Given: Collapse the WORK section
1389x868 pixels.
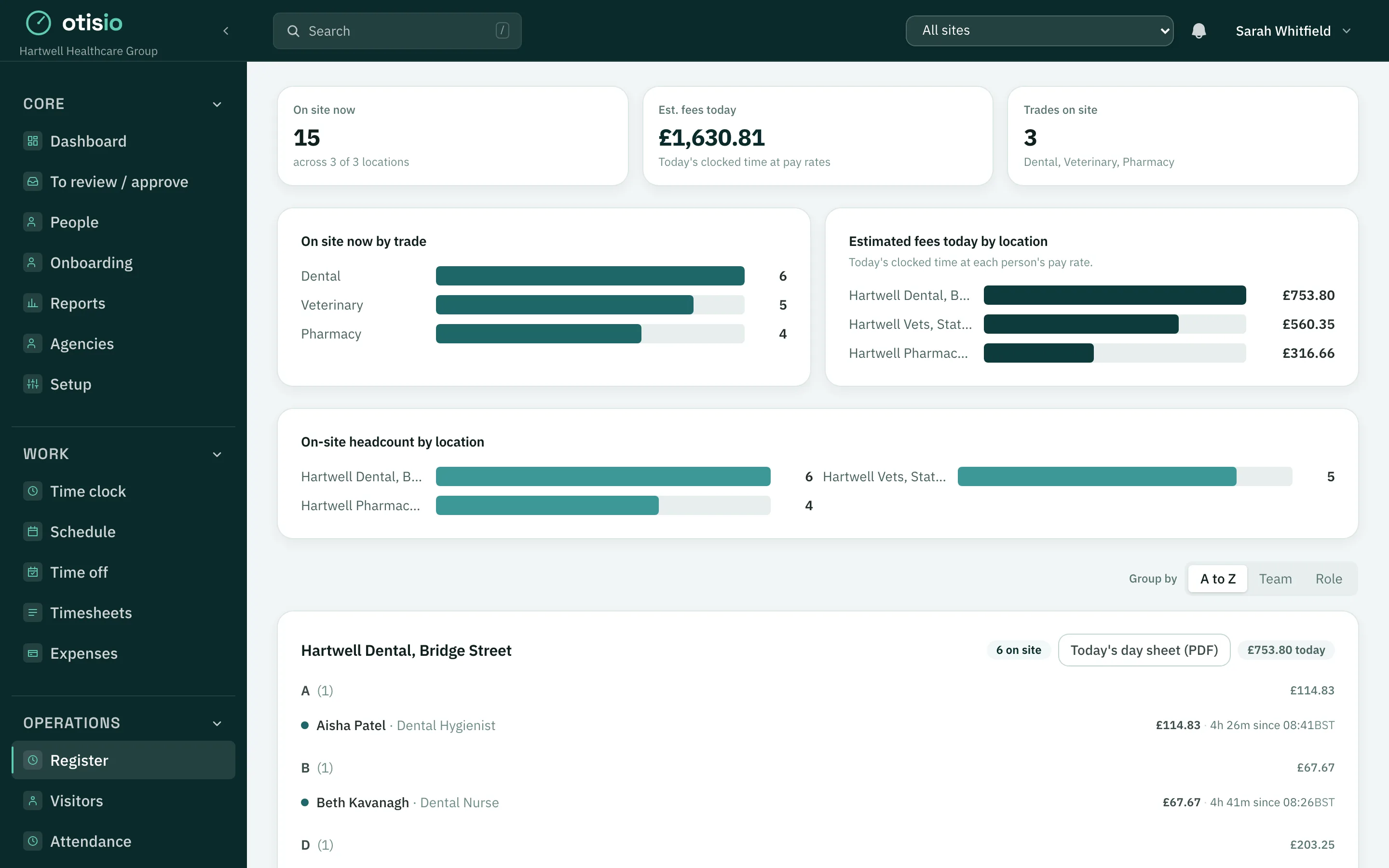Looking at the screenshot, I should [217, 455].
